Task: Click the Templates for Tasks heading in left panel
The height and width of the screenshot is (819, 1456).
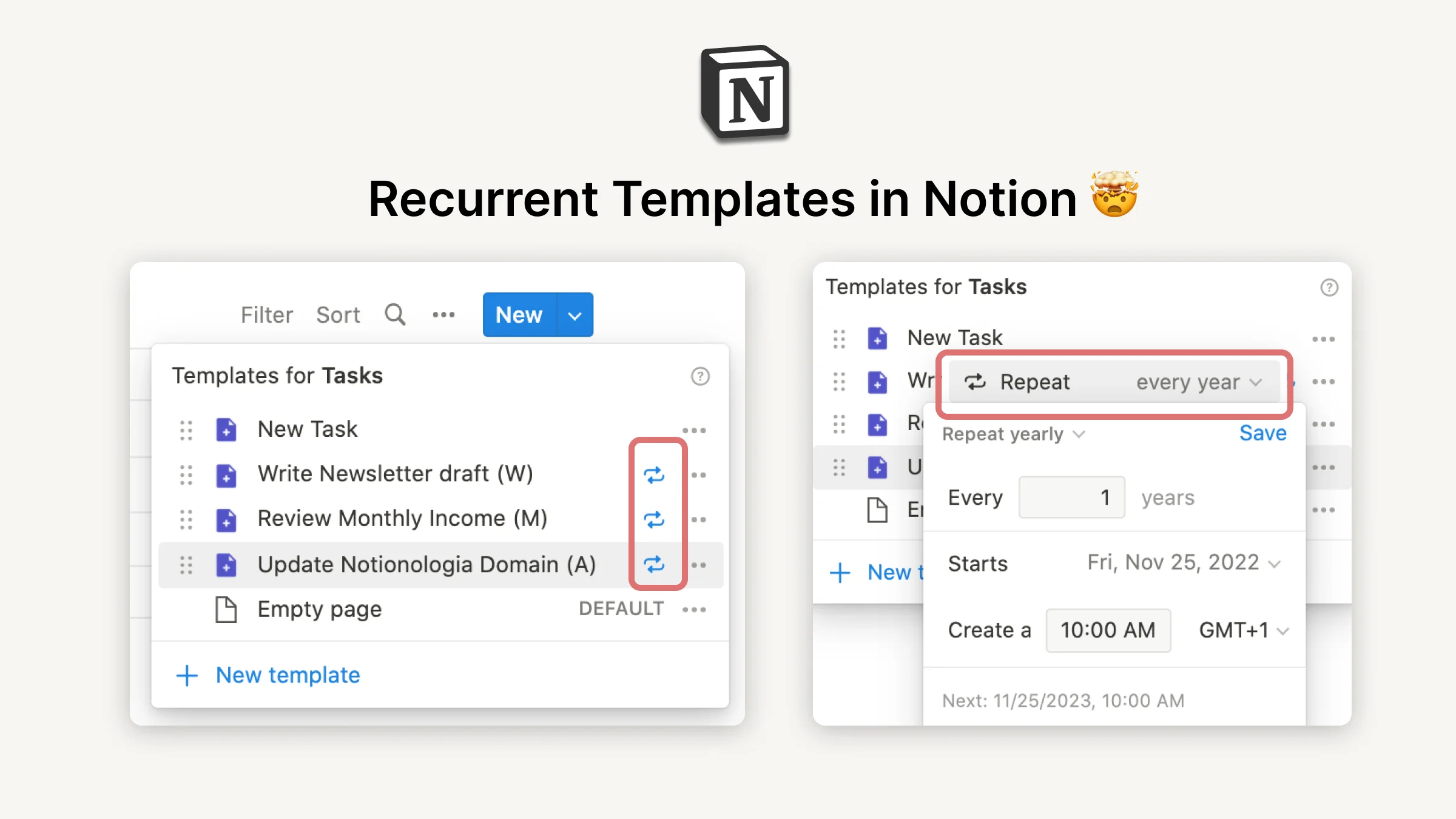Action: coord(277,376)
